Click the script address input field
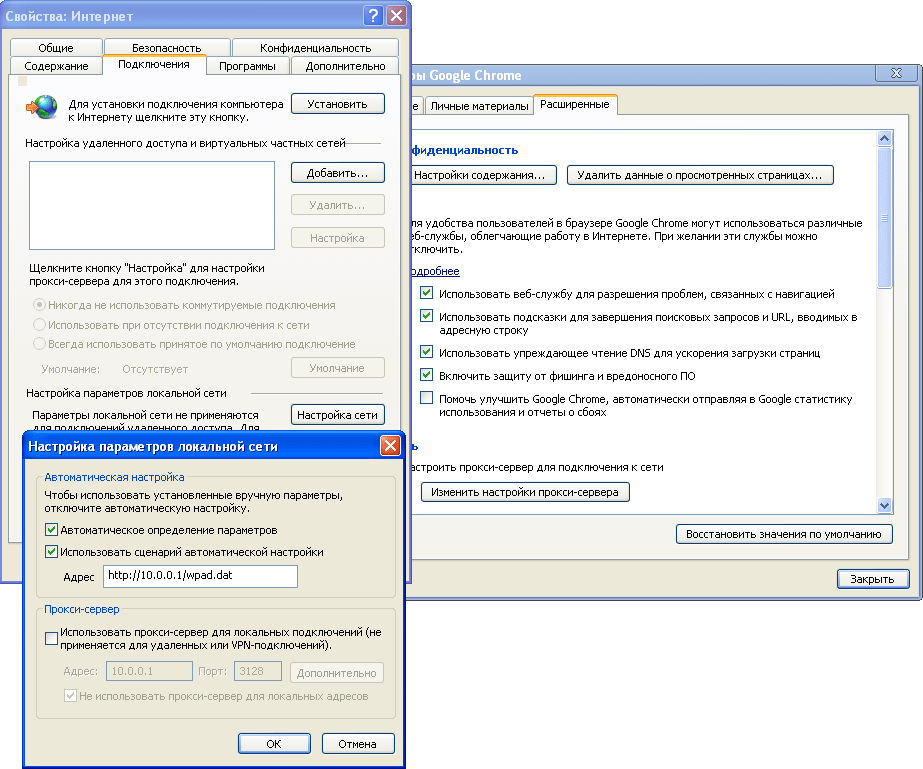Viewport: 923px width, 769px height. [200, 576]
